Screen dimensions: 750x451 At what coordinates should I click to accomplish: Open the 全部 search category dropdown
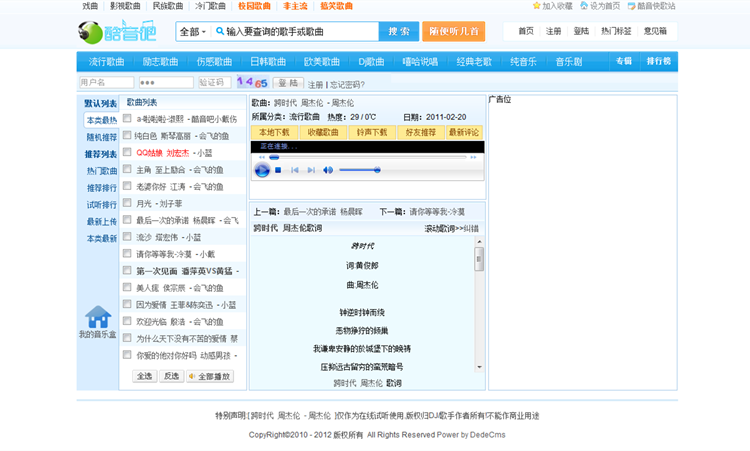[x=193, y=32]
